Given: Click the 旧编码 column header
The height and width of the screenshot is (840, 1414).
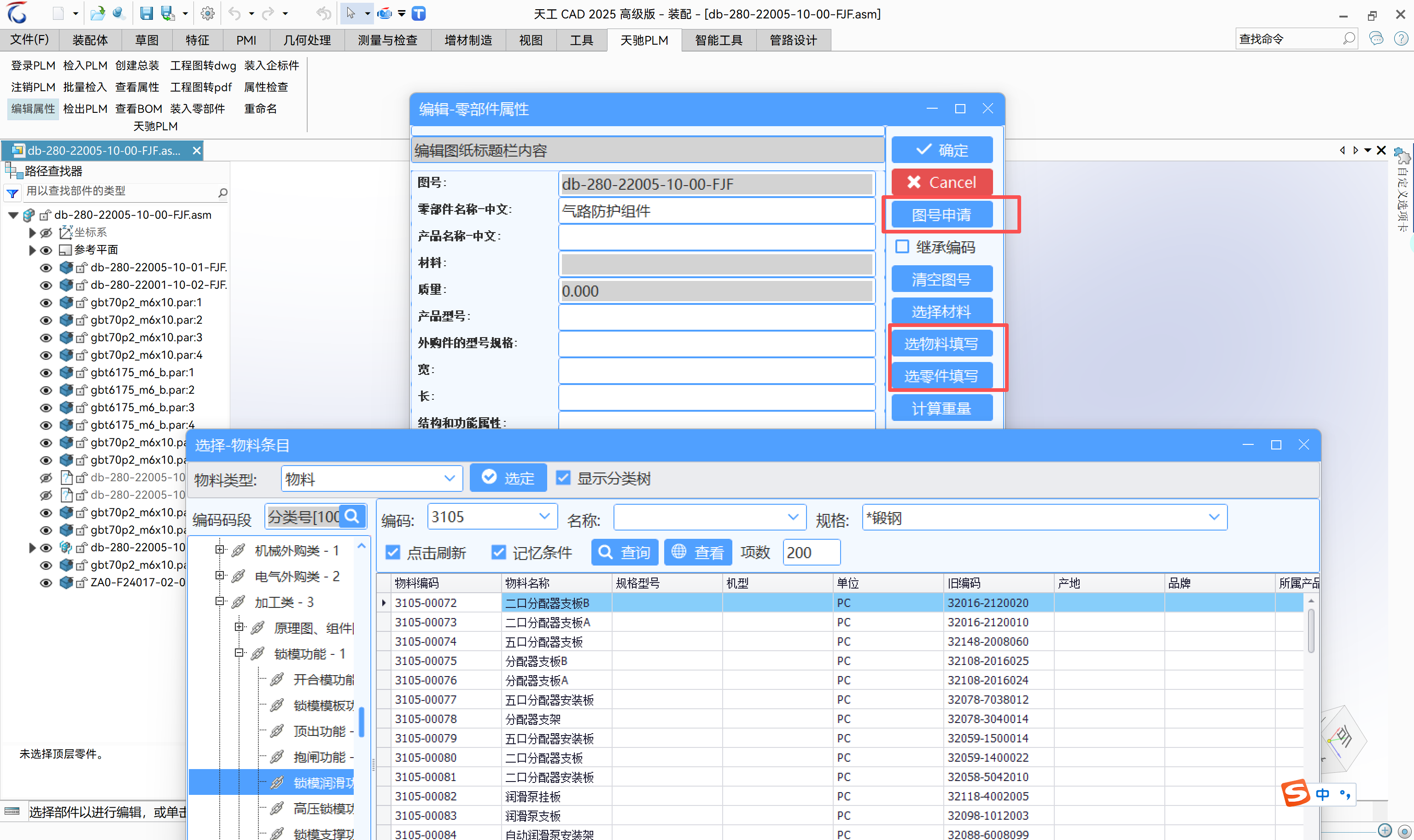Looking at the screenshot, I should tap(999, 583).
